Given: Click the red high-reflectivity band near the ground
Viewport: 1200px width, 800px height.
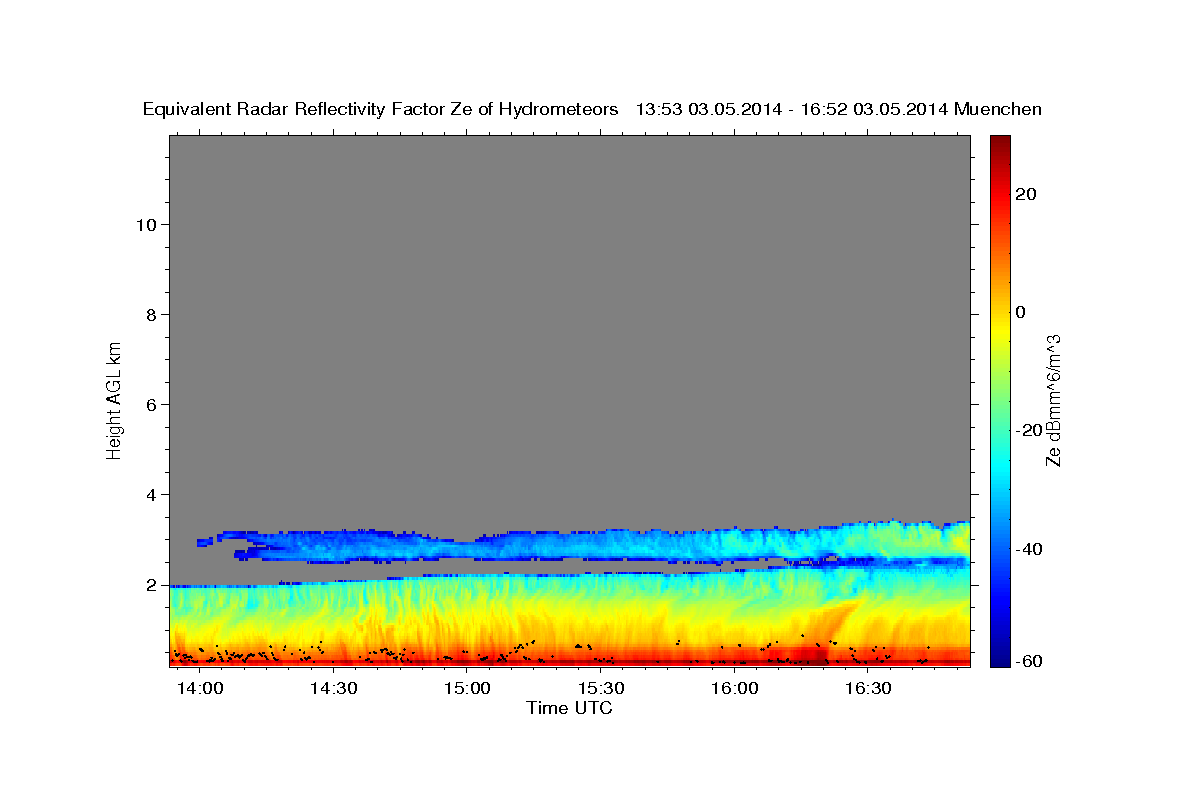Looking at the screenshot, I should [569, 660].
